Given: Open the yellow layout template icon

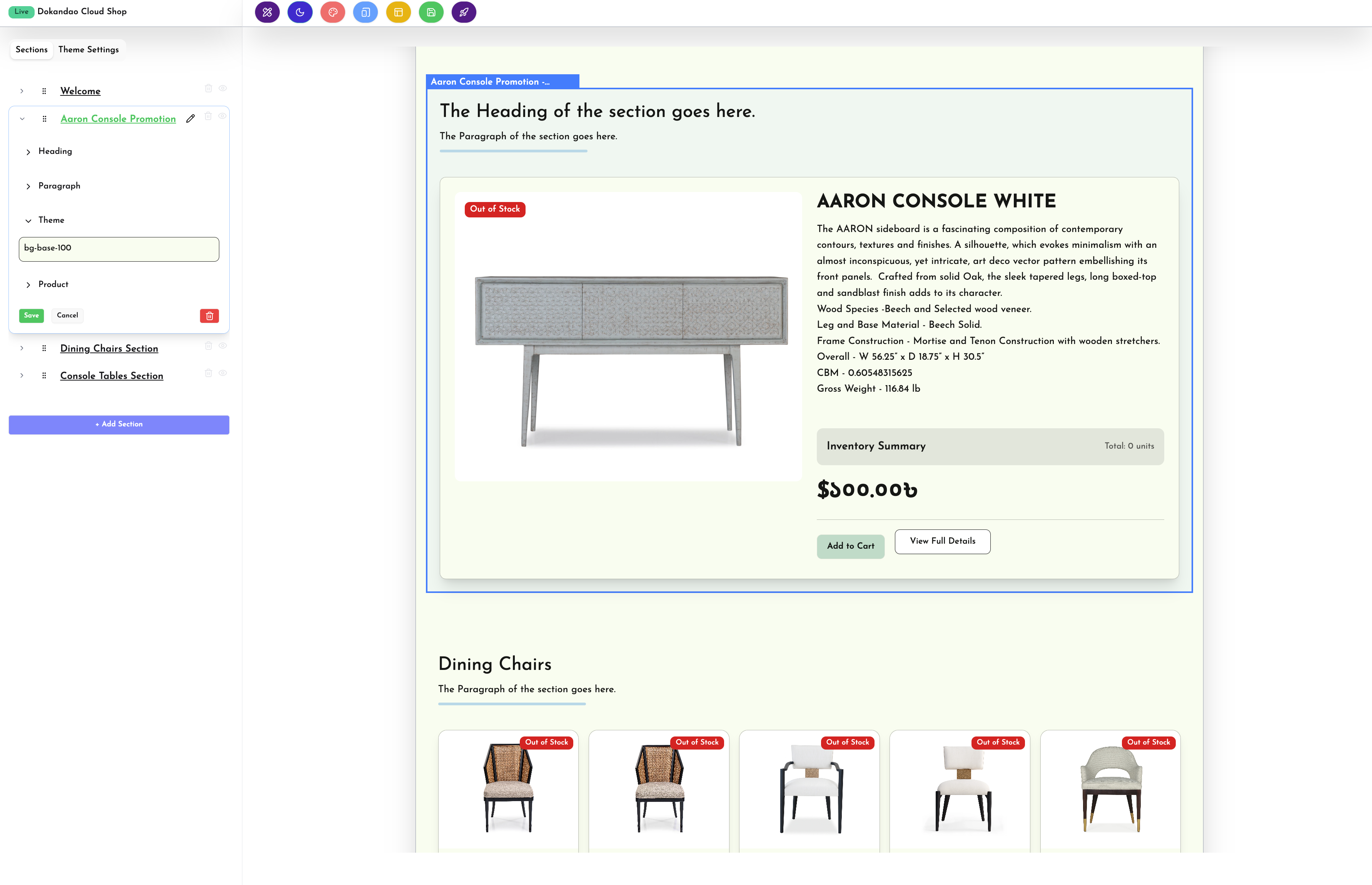Looking at the screenshot, I should coord(398,12).
